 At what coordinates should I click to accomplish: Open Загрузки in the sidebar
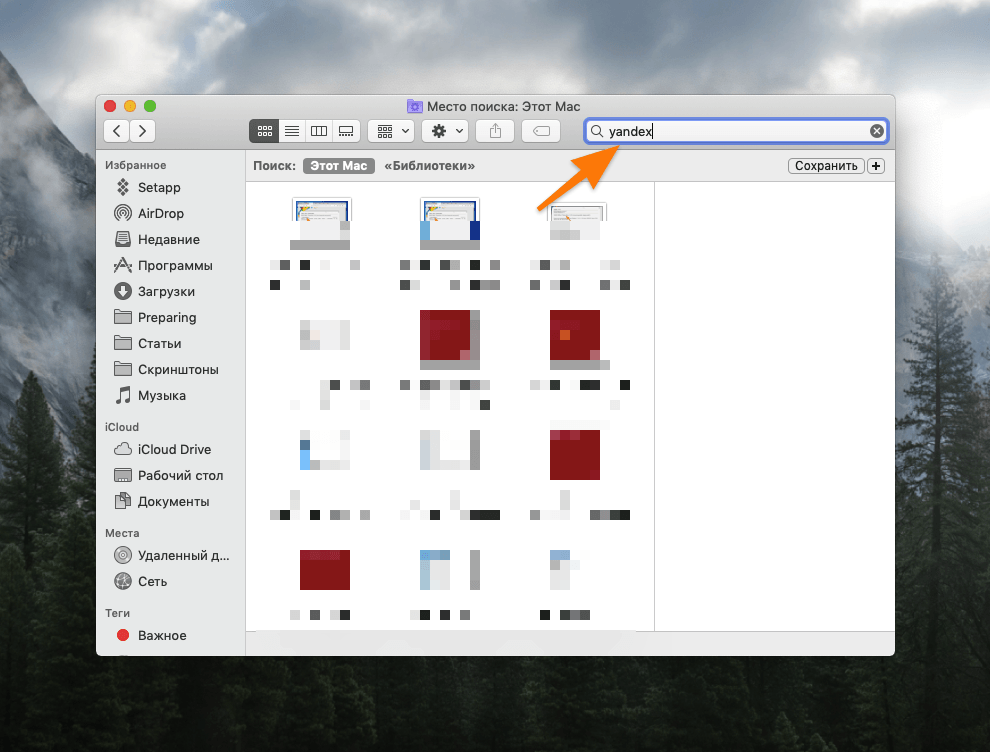[166, 292]
